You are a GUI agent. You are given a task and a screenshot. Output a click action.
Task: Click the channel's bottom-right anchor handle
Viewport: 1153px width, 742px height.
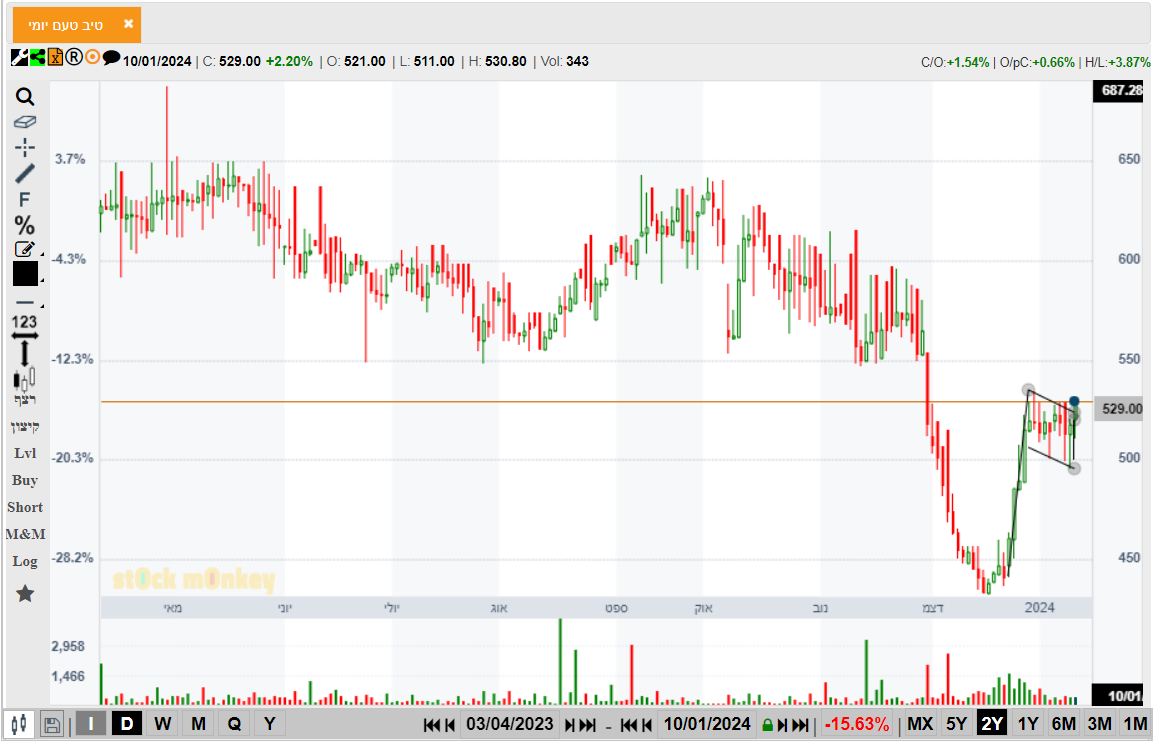coord(1074,468)
